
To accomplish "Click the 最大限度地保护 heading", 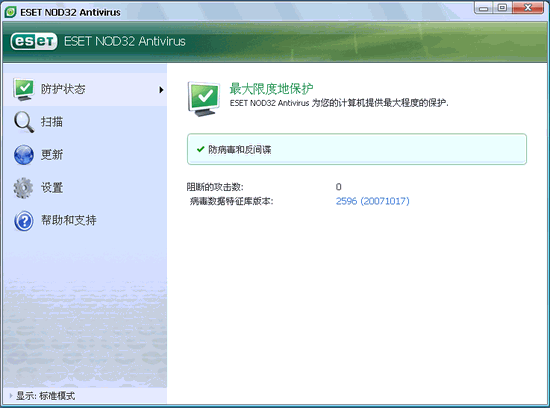I will (x=271, y=89).
